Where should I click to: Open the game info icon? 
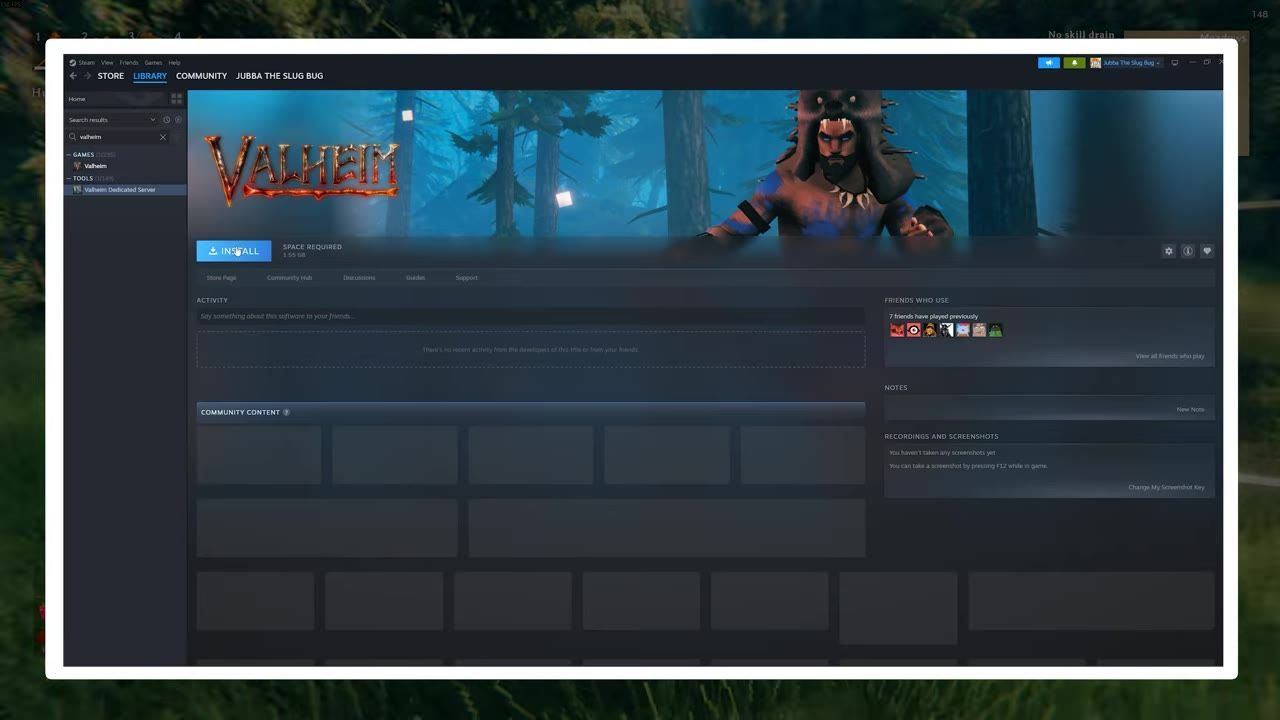1188,251
